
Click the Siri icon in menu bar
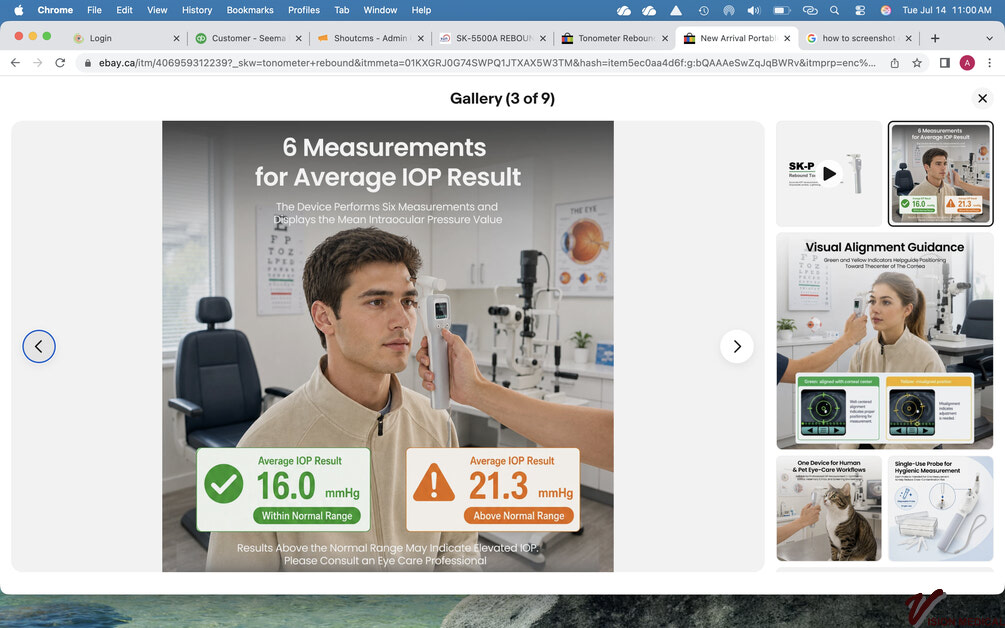click(x=886, y=10)
